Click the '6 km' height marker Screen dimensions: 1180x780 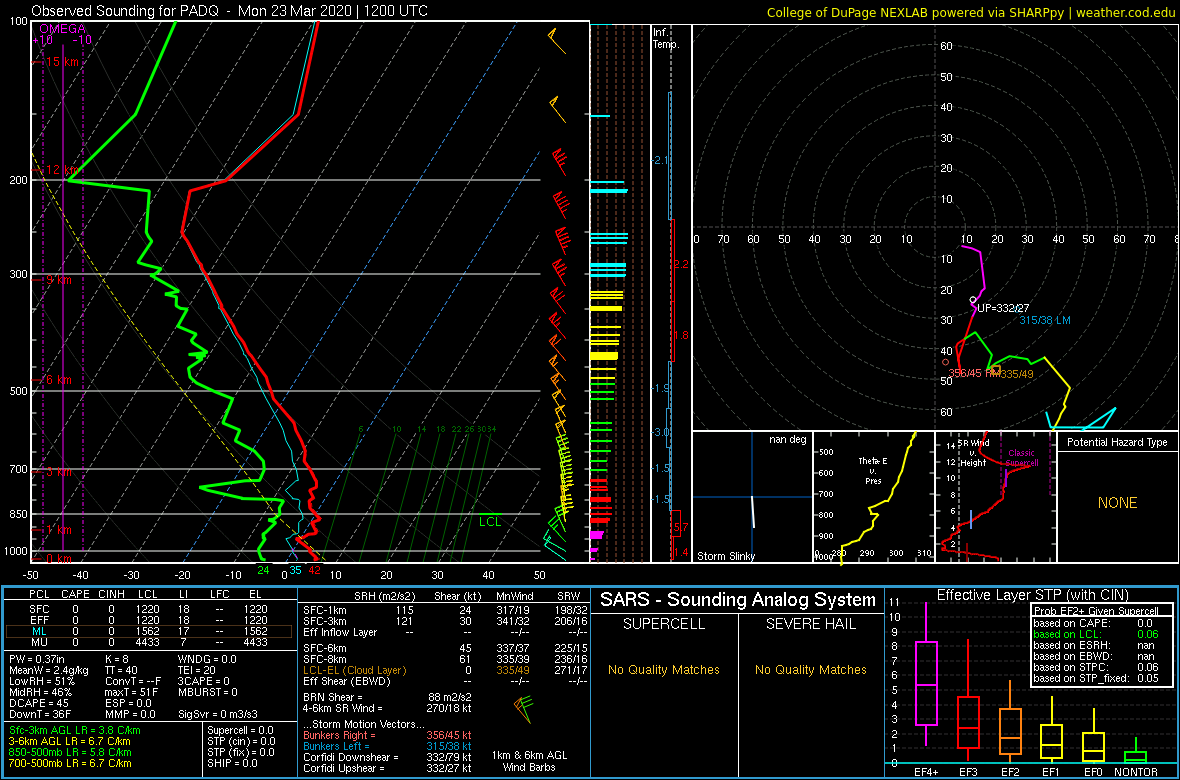(x=59, y=379)
